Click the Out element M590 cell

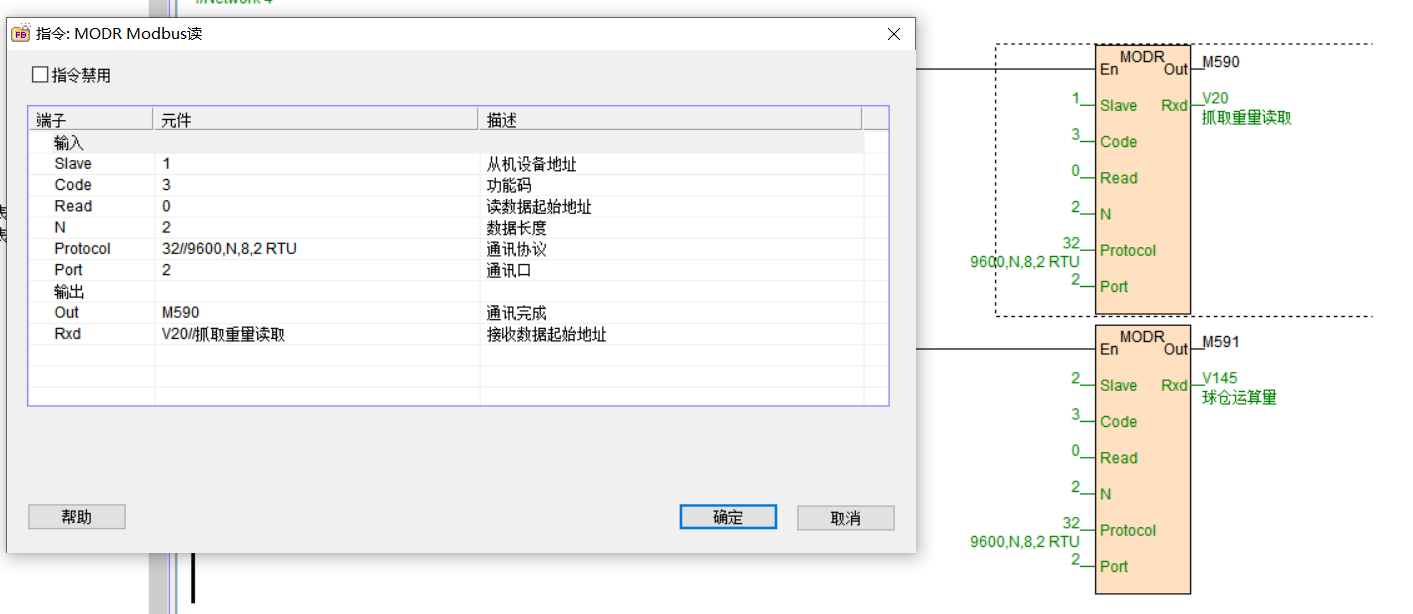(x=316, y=313)
